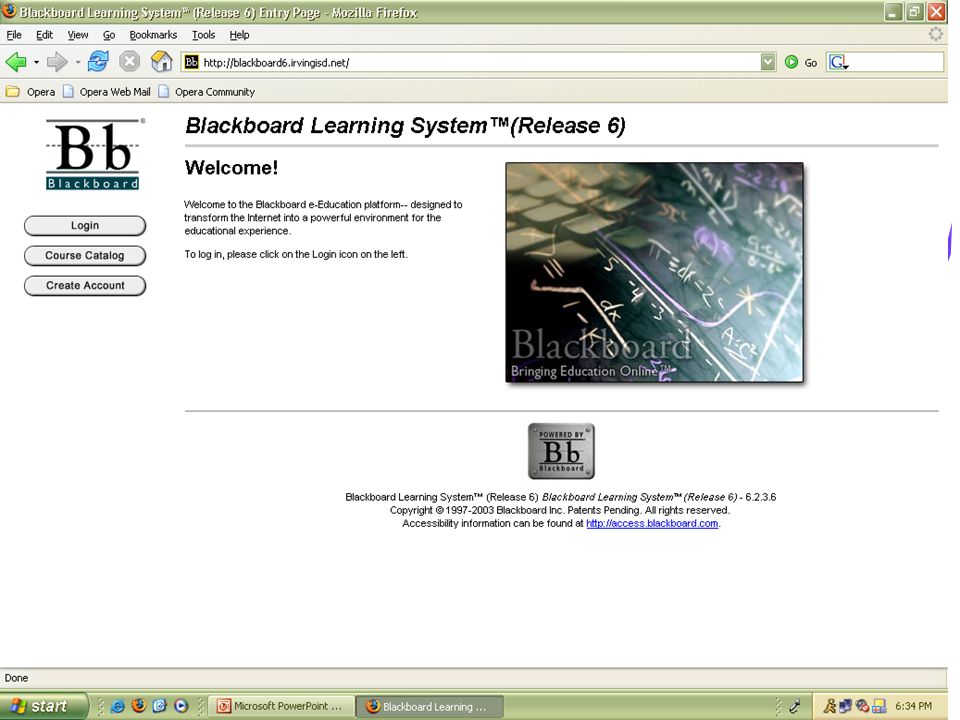
Task: Open the Back button history dropdown
Action: tap(36, 62)
